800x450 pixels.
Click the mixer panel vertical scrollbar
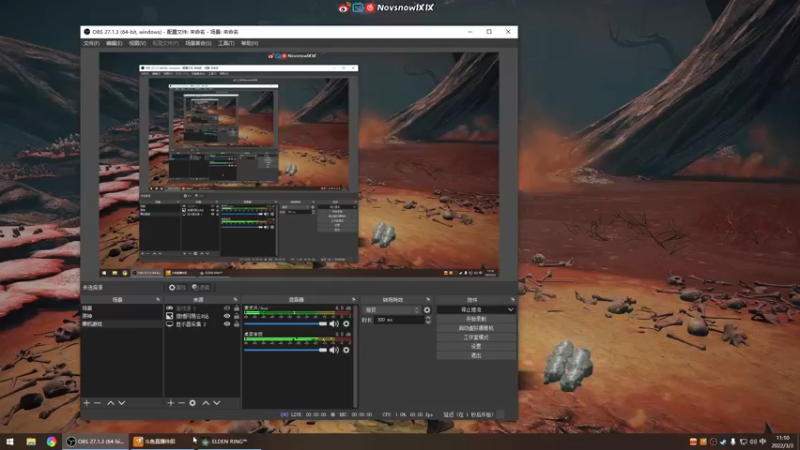coord(355,356)
